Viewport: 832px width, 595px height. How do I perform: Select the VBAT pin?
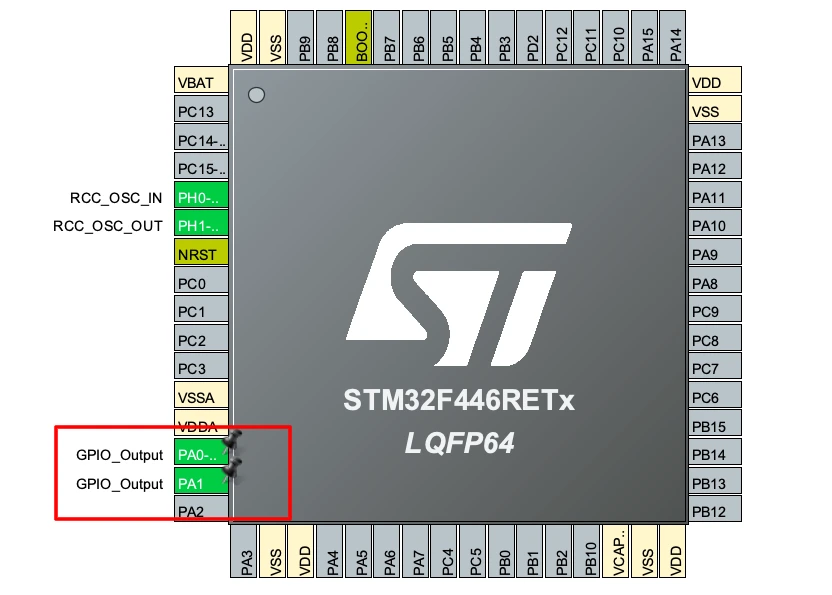(202, 82)
